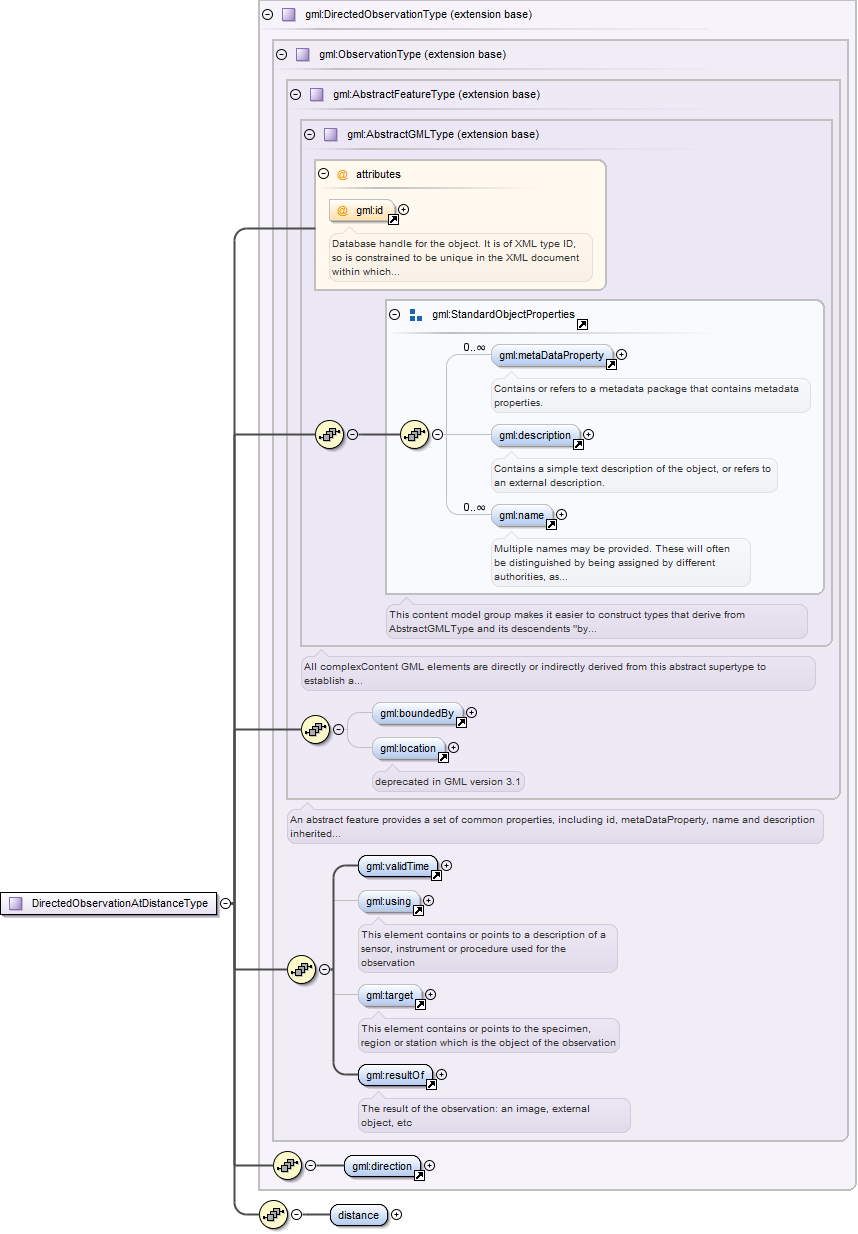Select the gml:name element box

522,516
